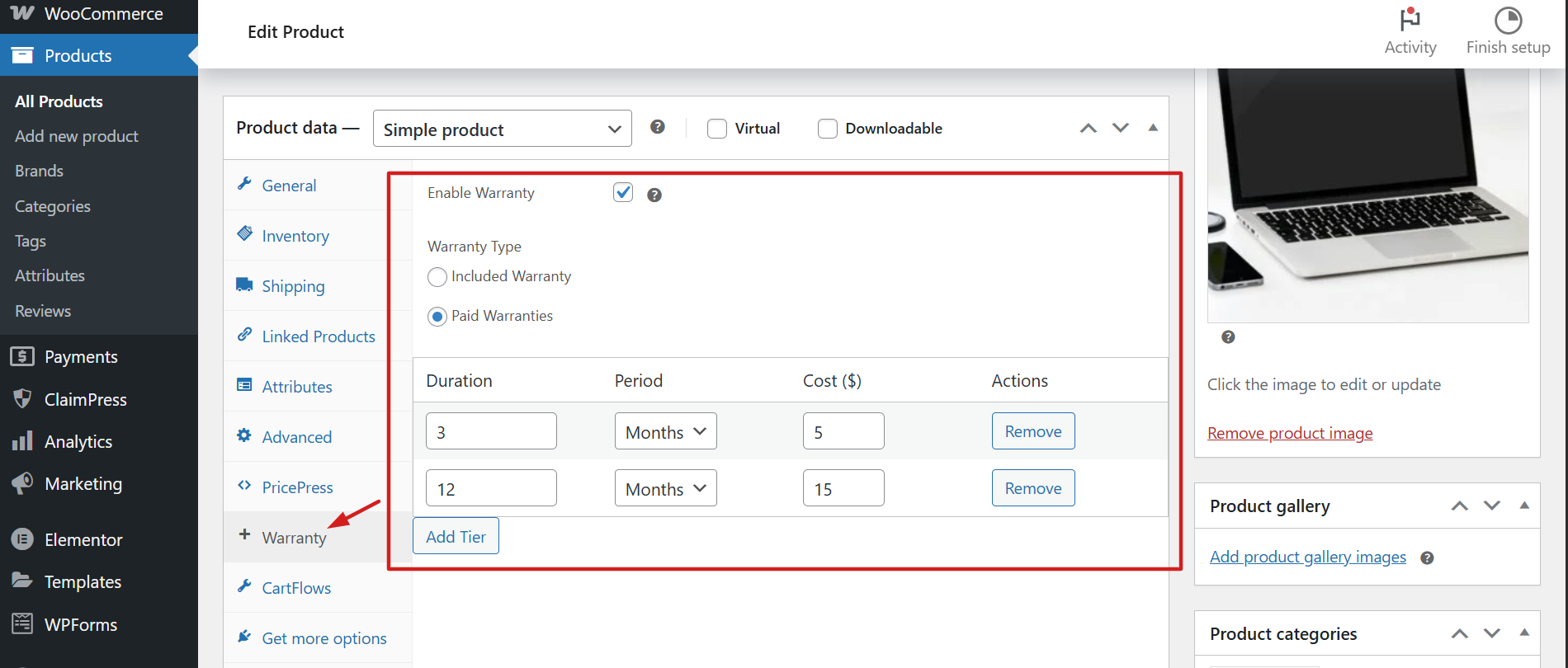
Task: Click help icon next to Enable Warranty
Action: coord(654,195)
